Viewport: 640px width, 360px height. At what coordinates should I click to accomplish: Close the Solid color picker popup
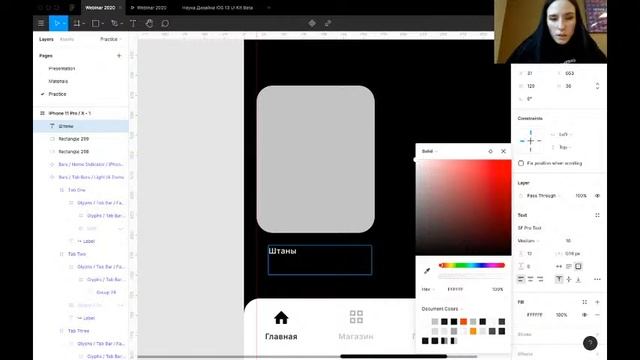pos(503,151)
